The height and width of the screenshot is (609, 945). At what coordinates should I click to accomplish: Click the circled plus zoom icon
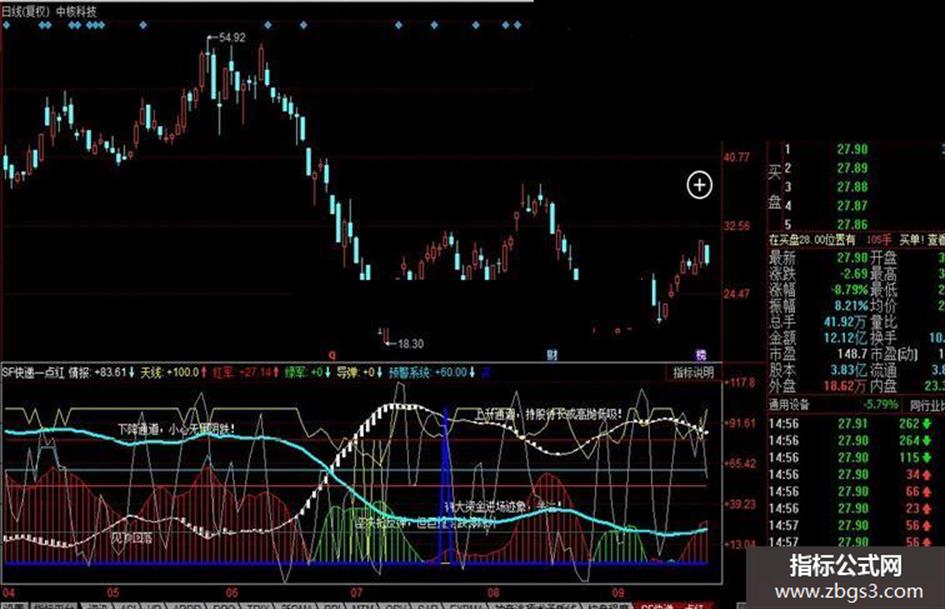coord(699,185)
